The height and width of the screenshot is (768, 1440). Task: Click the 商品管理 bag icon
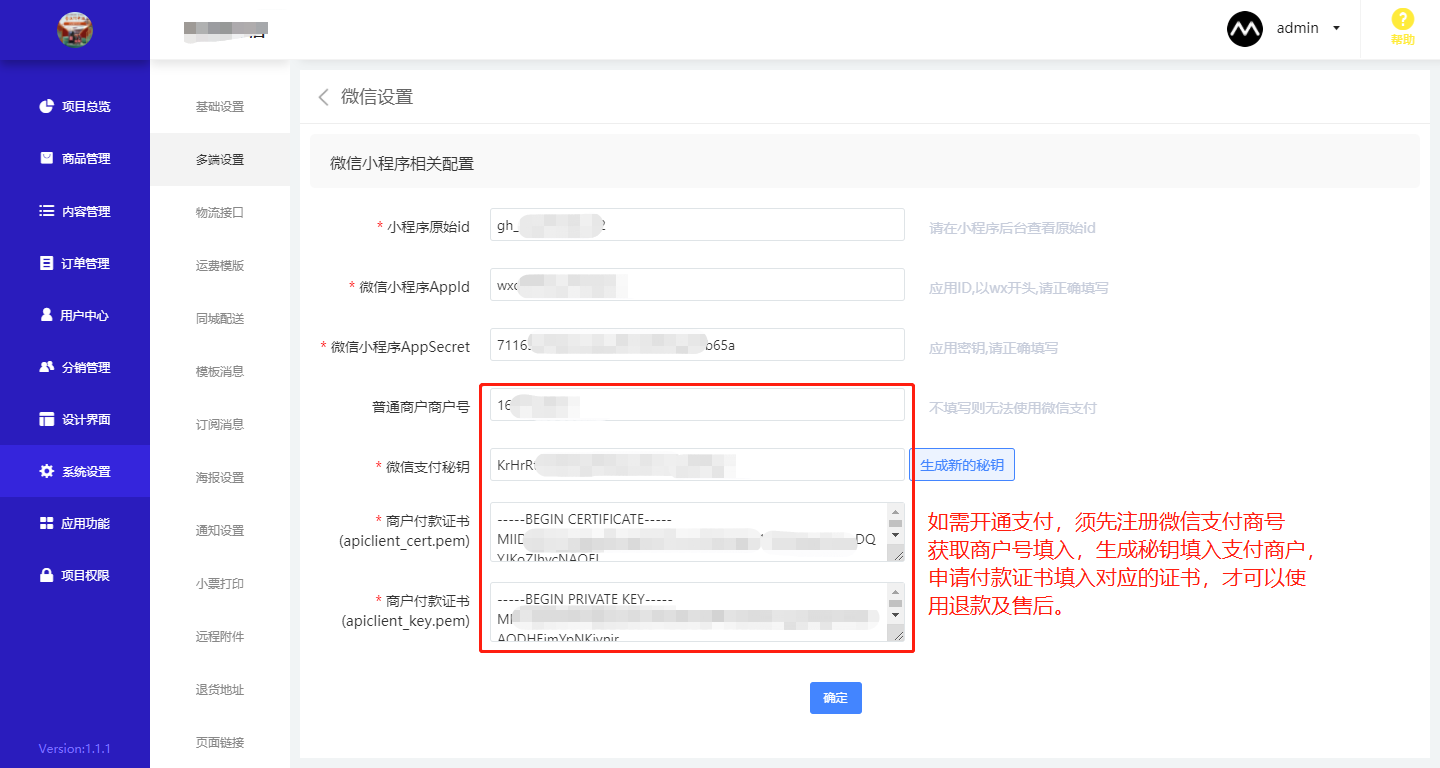click(46, 158)
